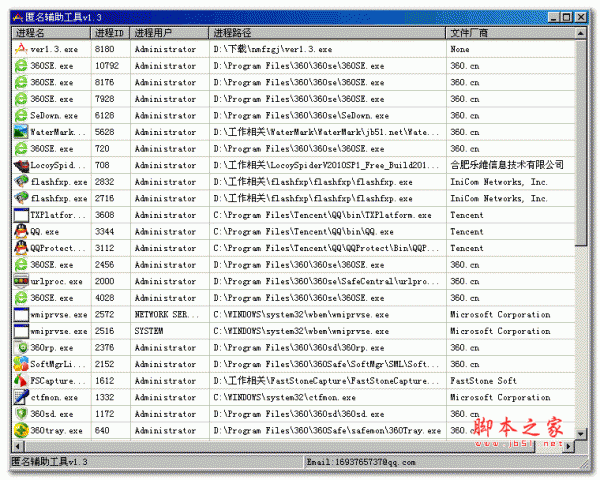The height and width of the screenshot is (480, 600).
Task: Click the 360SE.exe icon with ID 10792
Action: pyautogui.click(x=21, y=66)
